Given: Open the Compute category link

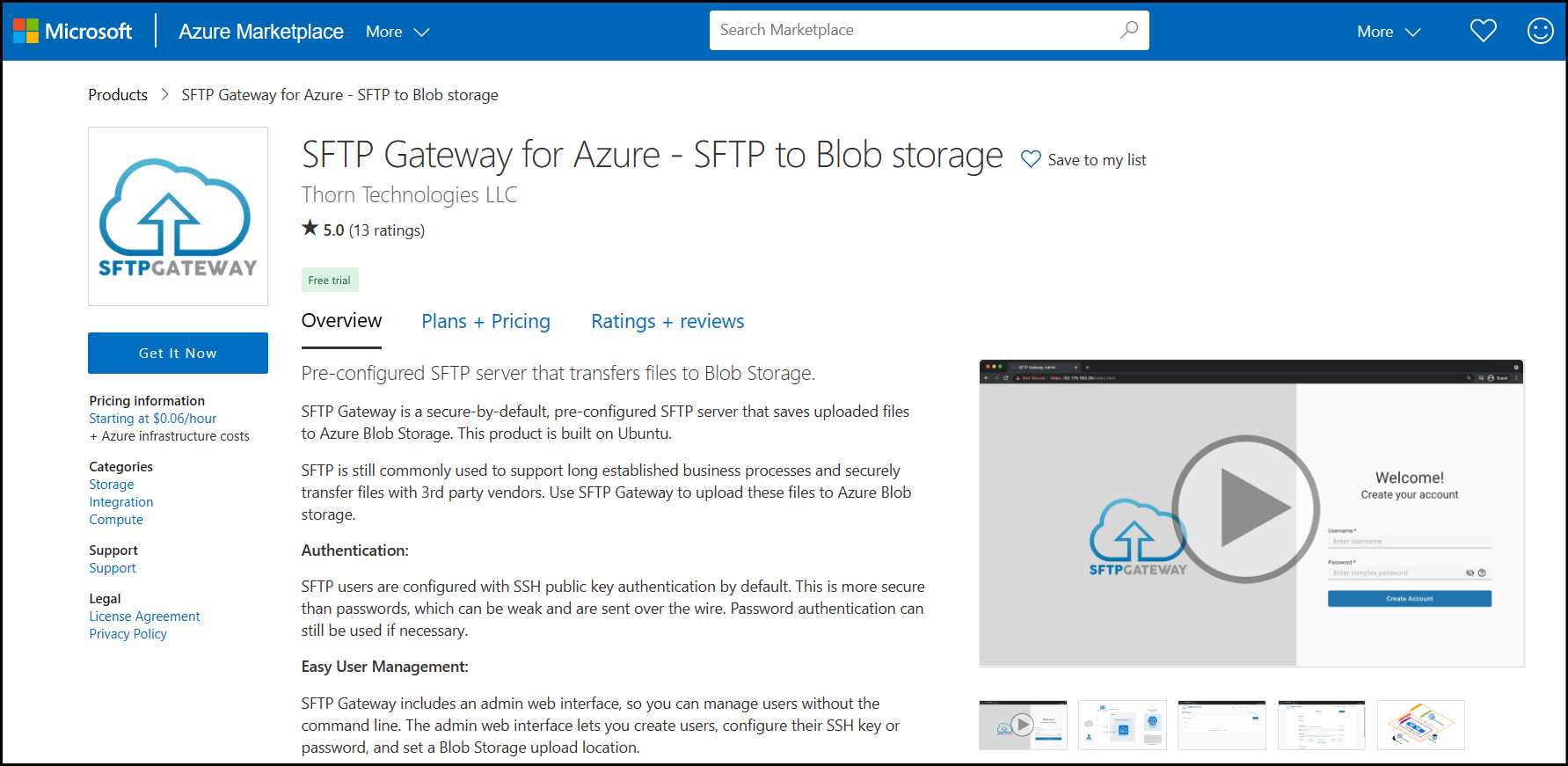Looking at the screenshot, I should (x=116, y=520).
